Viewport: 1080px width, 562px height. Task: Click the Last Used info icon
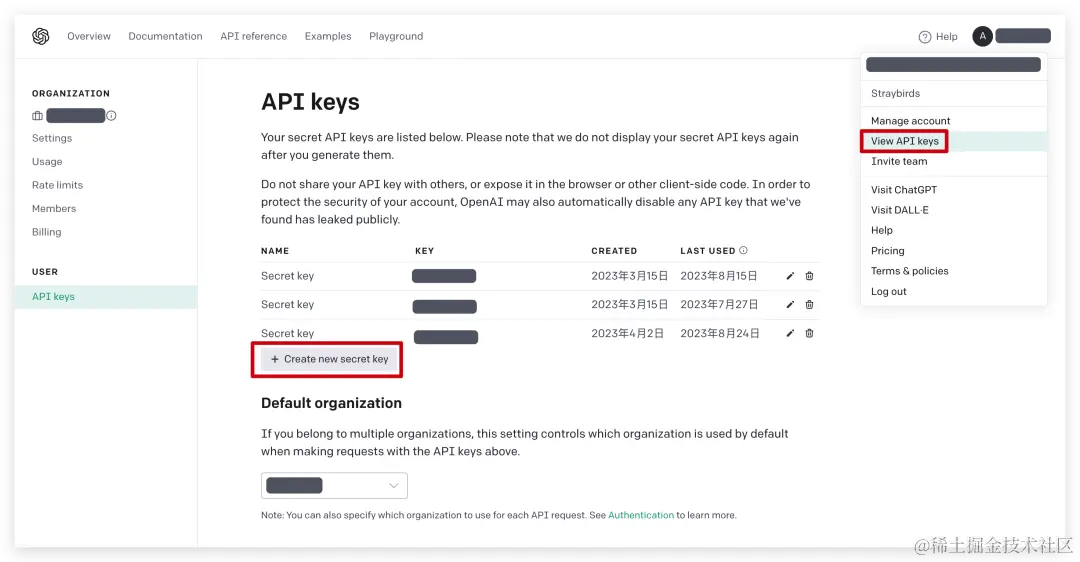[x=743, y=250]
